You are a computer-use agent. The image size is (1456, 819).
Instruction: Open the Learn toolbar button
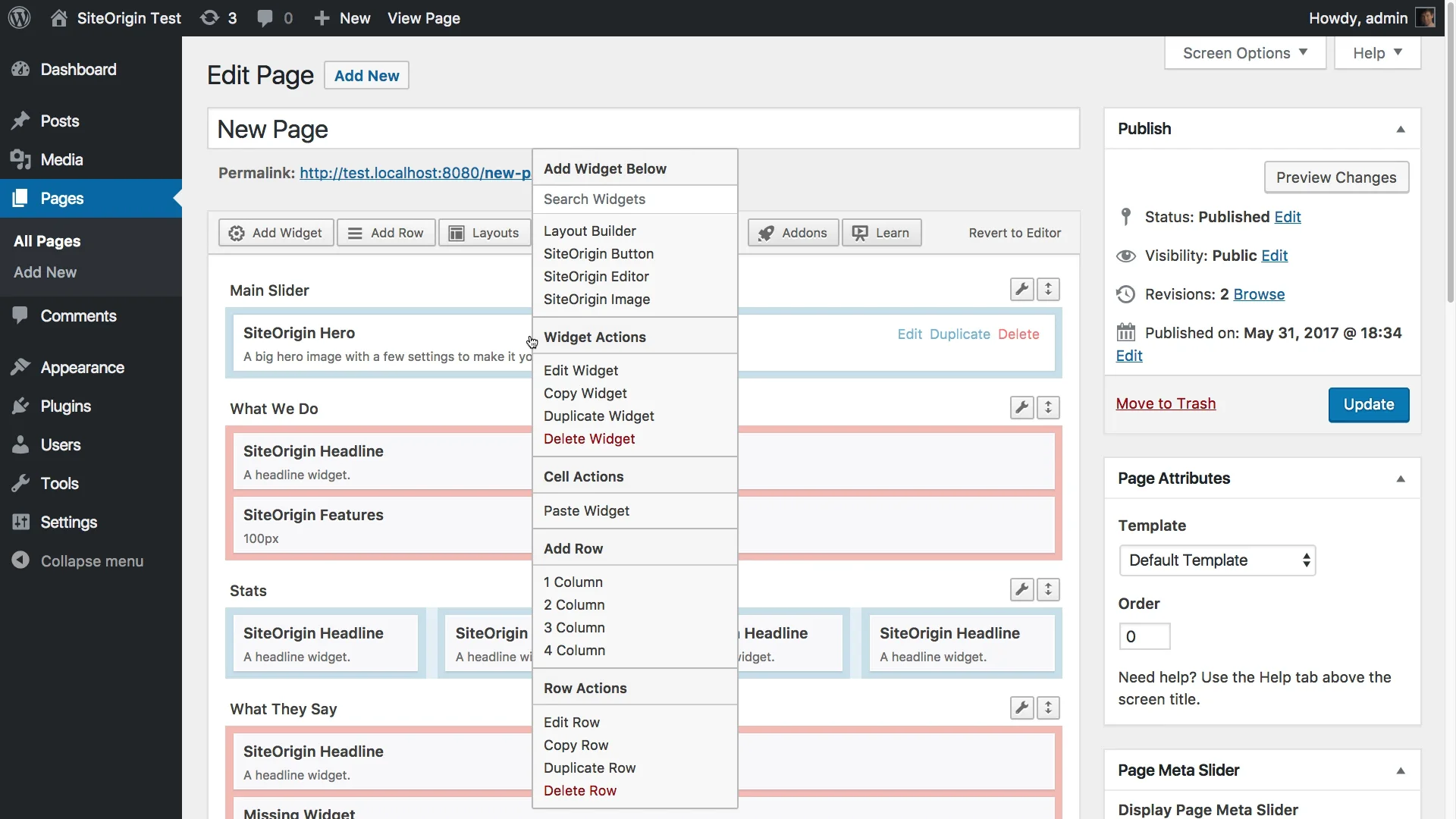pyautogui.click(x=881, y=233)
